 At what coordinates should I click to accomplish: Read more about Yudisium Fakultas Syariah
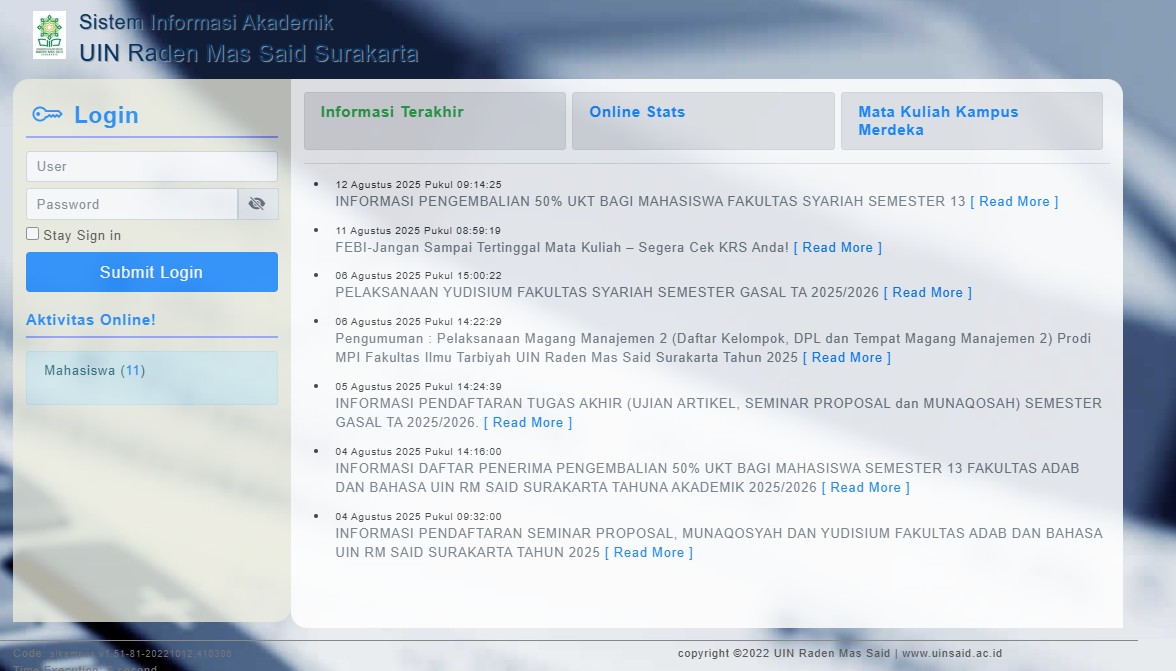[927, 293]
